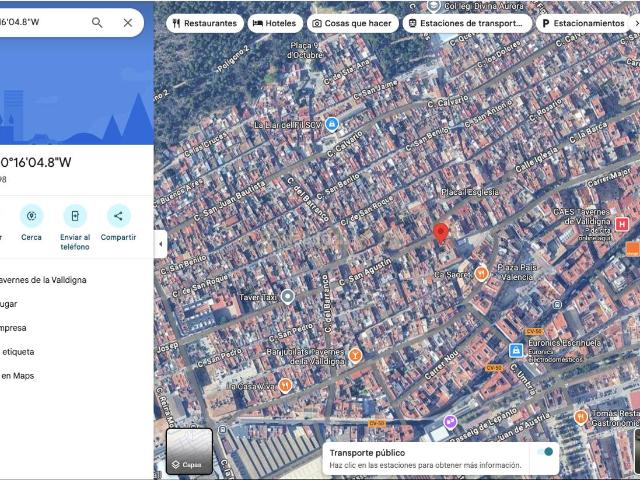Click the Enviar al teléfono icon
This screenshot has height=480, width=640.
click(75, 216)
